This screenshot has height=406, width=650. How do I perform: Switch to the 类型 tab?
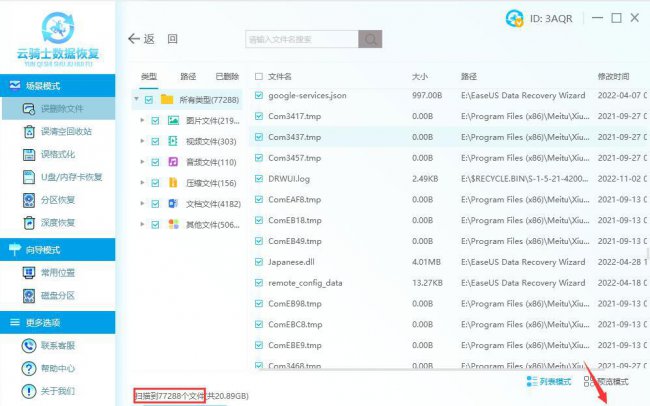(x=149, y=76)
